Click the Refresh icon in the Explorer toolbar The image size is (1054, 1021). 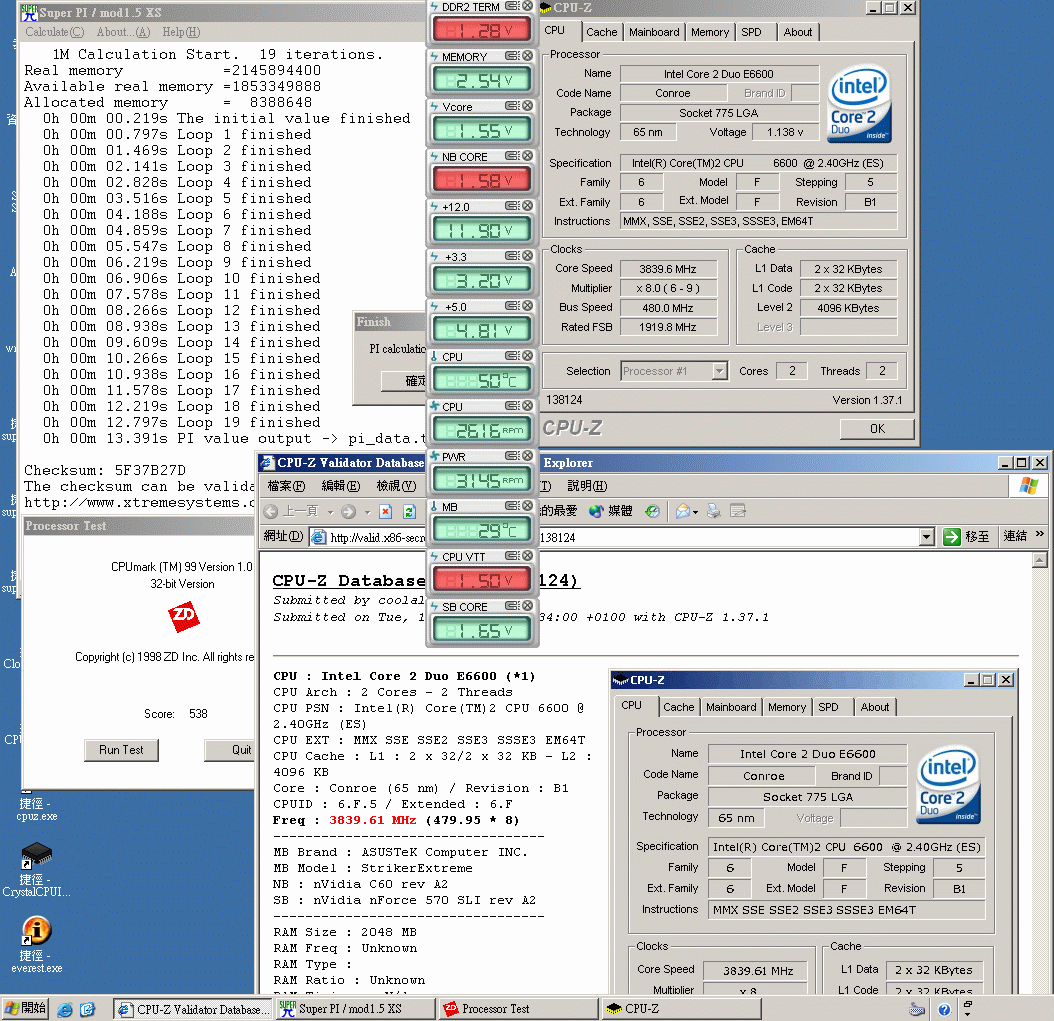pyautogui.click(x=409, y=512)
